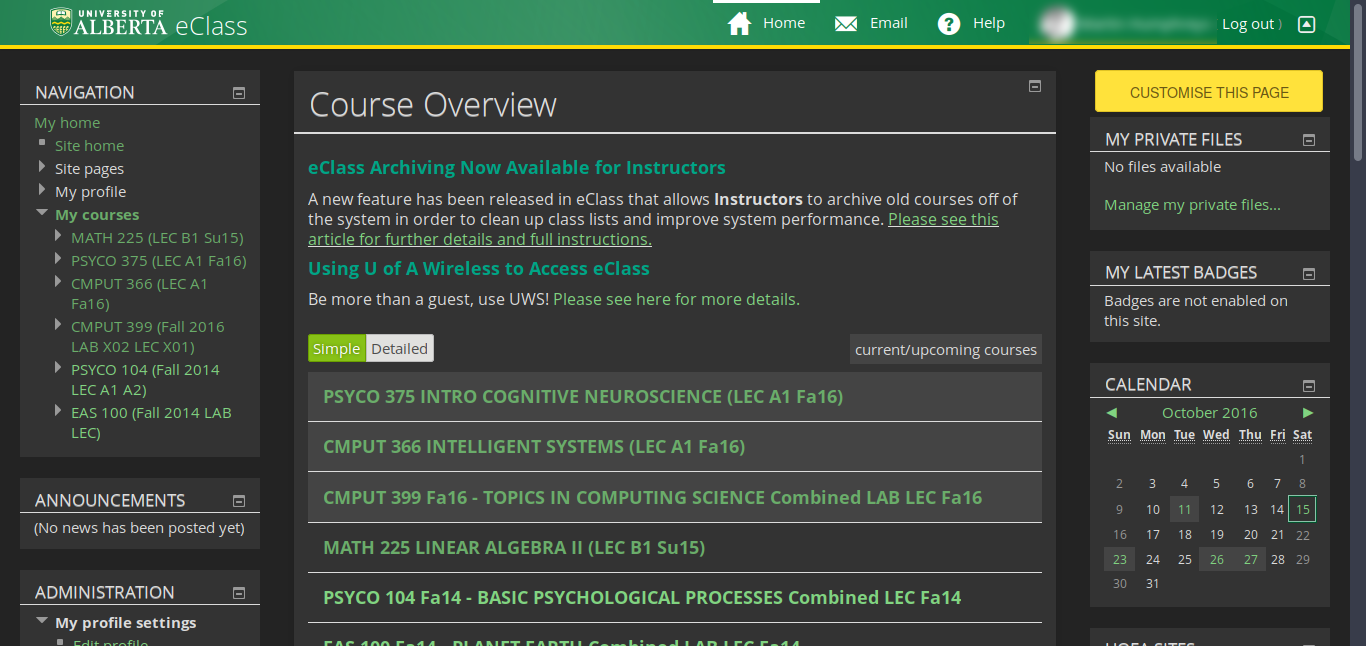The height and width of the screenshot is (646, 1366).
Task: Click PSYCO 375 (LEC A1 Fa16) navigation entry
Action: pos(158,261)
